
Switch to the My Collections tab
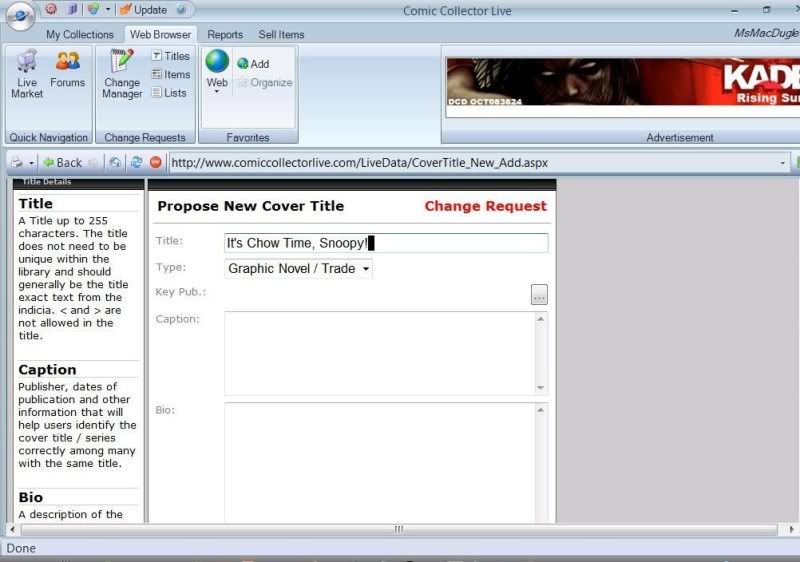pyautogui.click(x=80, y=34)
